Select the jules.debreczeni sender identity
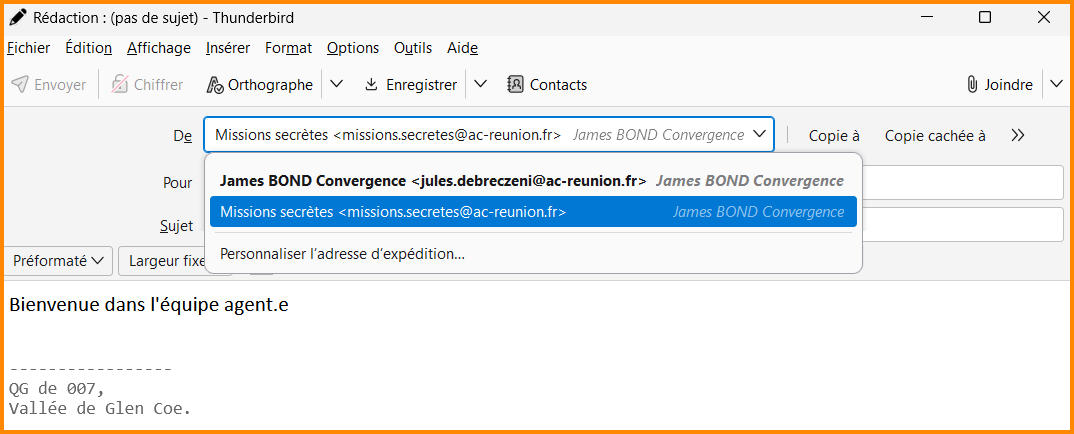Image resolution: width=1074 pixels, height=434 pixels. 532,181
